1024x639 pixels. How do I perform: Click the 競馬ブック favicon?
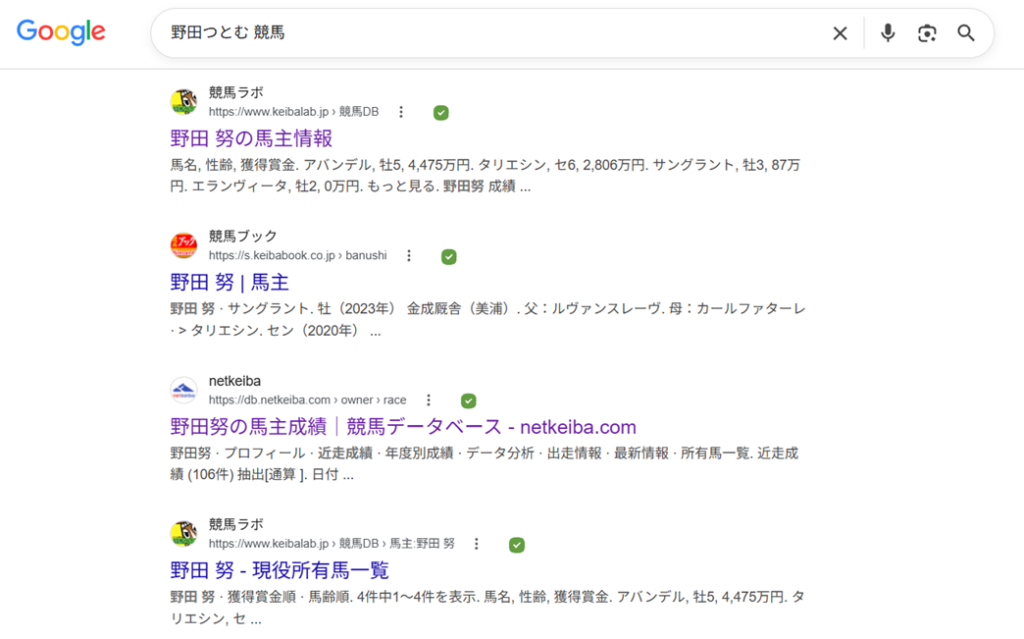point(184,245)
